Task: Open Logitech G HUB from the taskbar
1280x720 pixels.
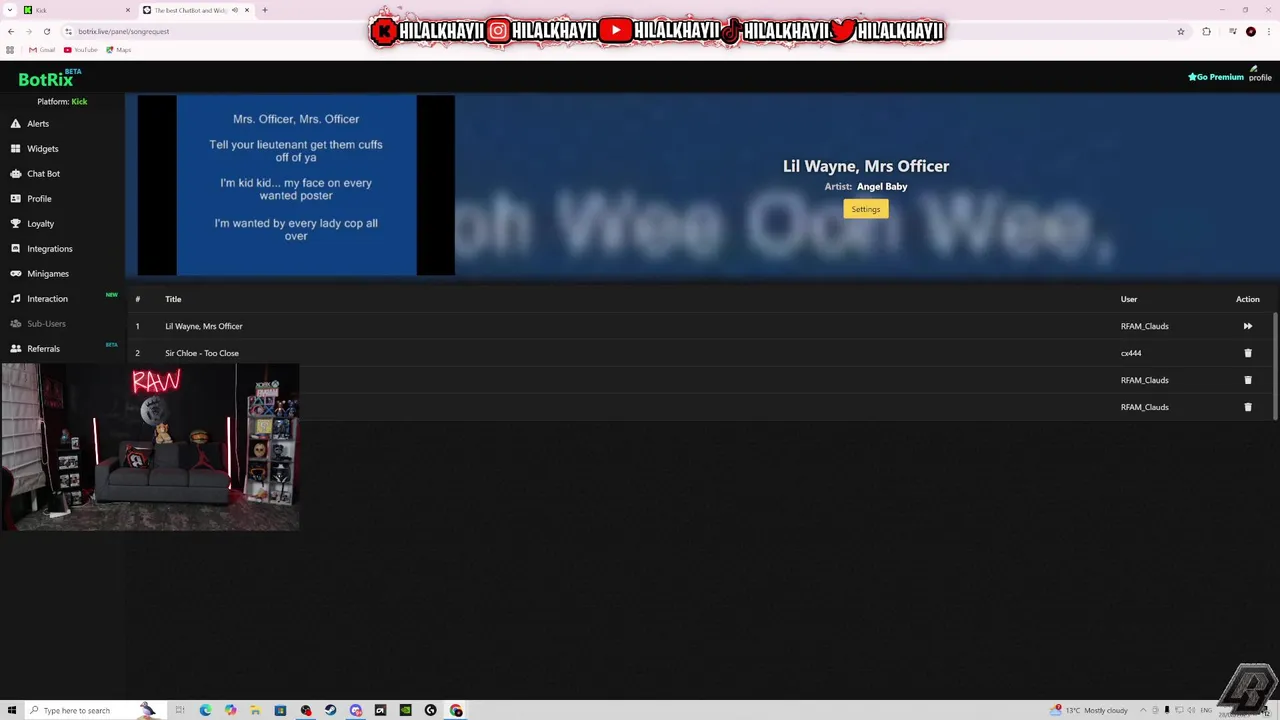Action: coord(431,710)
